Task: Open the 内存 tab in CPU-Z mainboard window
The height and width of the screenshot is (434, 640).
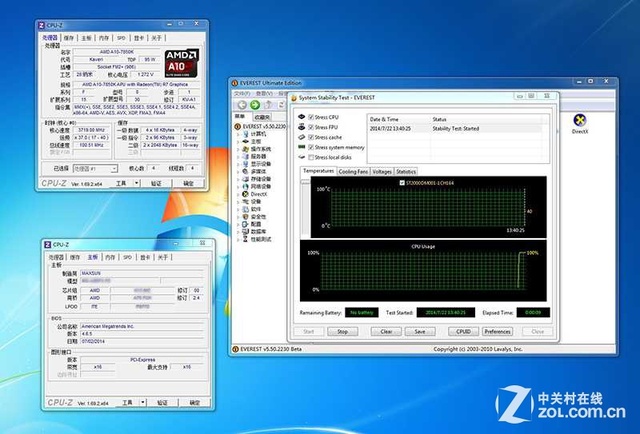Action: pos(110,257)
